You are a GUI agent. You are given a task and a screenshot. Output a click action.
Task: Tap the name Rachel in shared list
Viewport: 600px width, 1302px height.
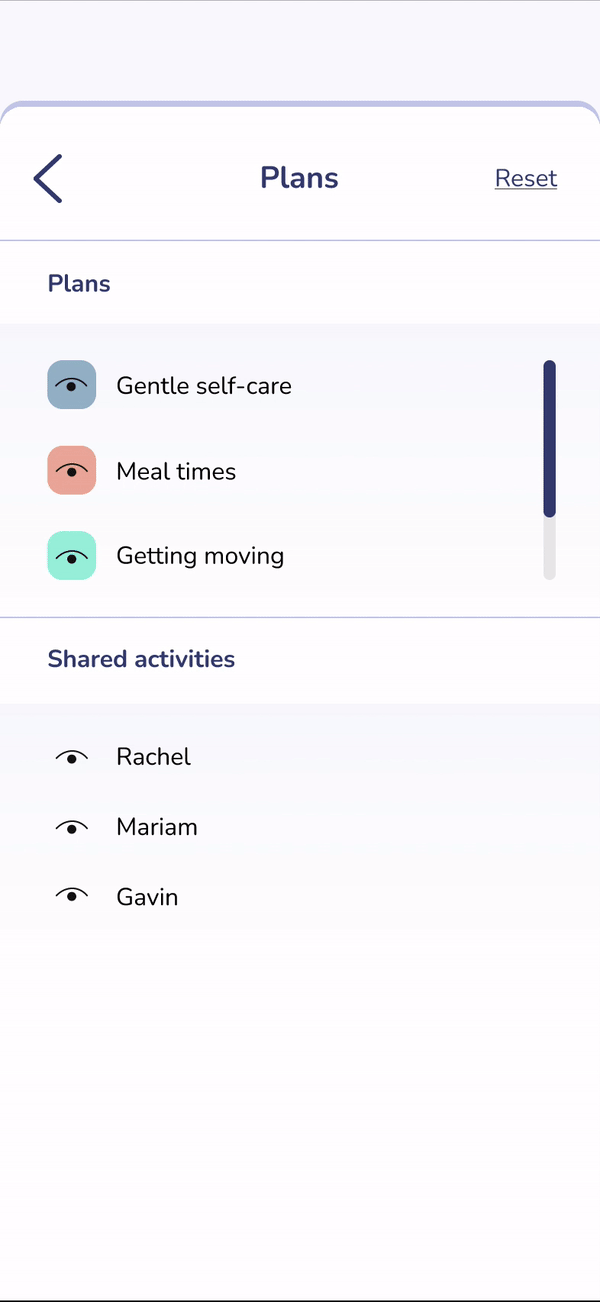click(153, 757)
